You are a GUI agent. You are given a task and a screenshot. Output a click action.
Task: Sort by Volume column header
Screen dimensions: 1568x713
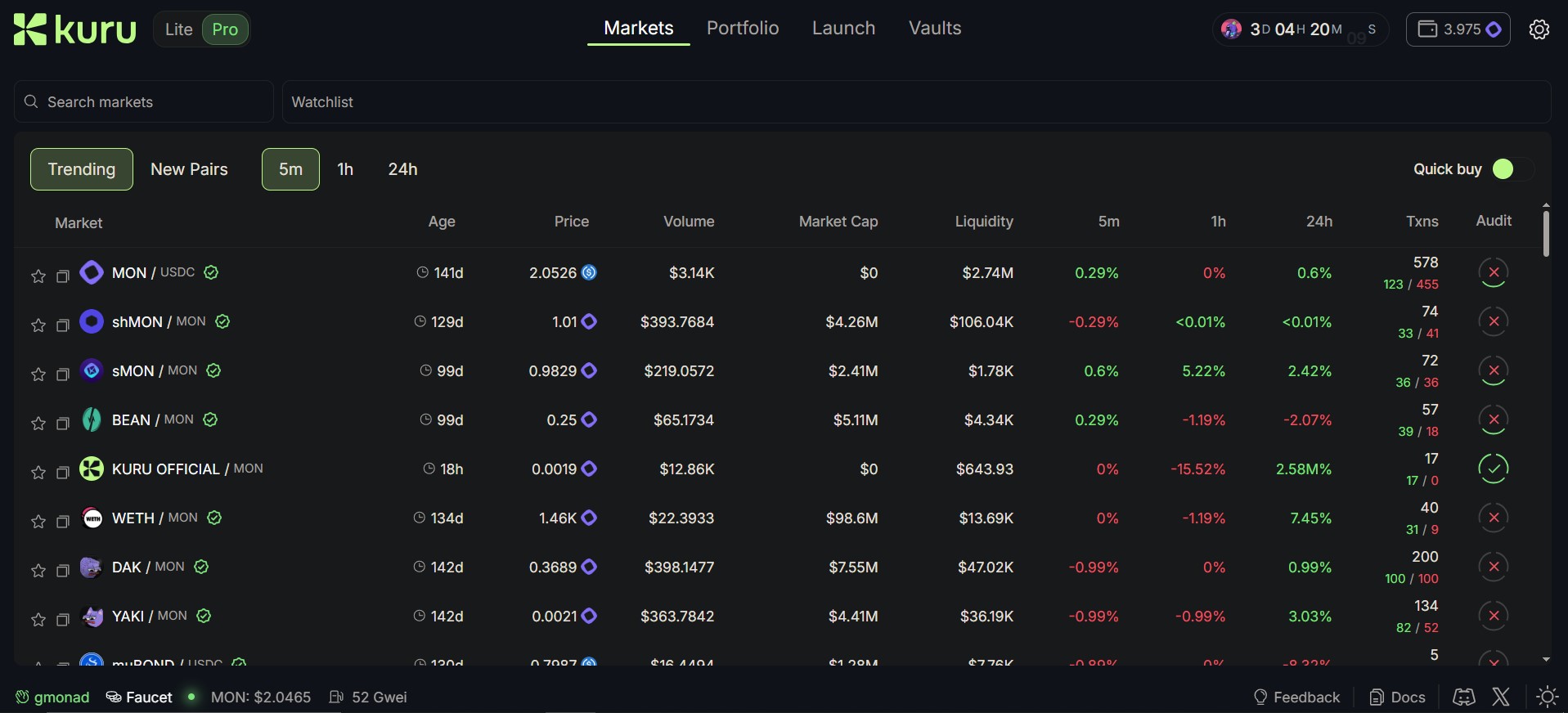(x=689, y=222)
